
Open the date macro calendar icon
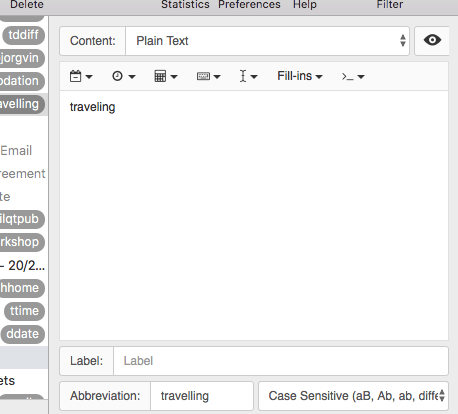click(80, 76)
